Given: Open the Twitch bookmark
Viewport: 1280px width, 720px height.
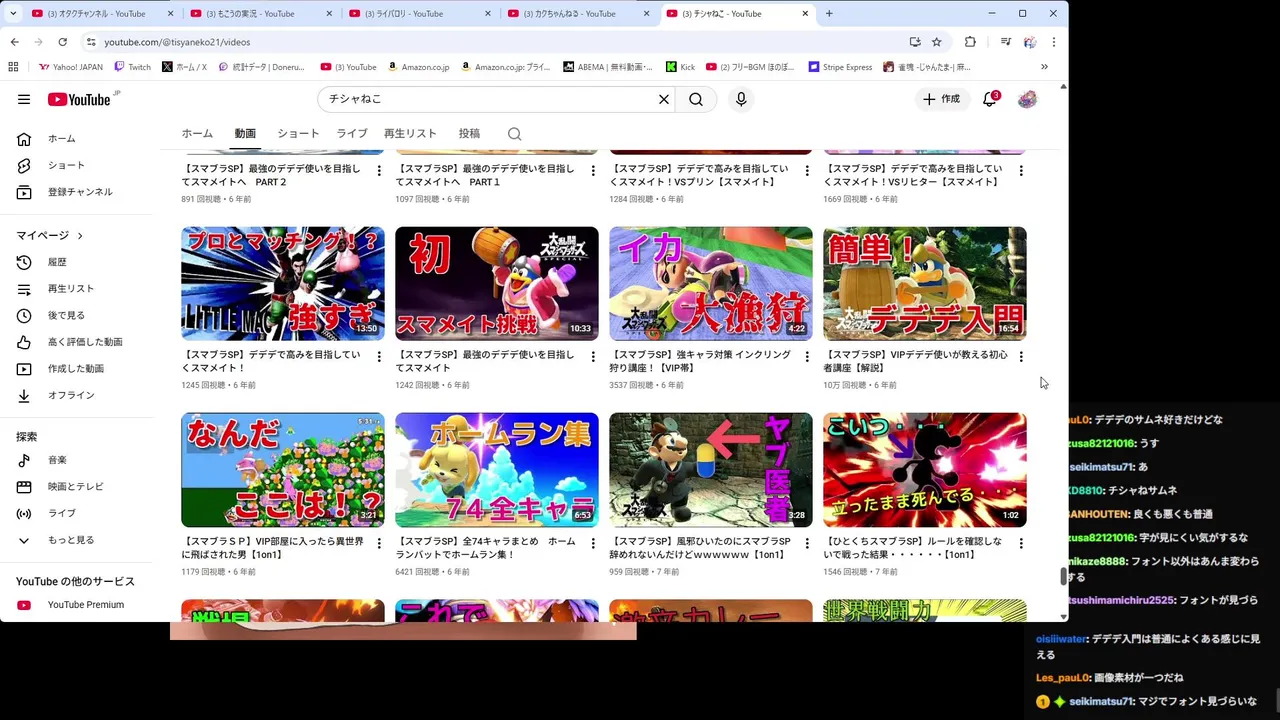Looking at the screenshot, I should point(133,67).
